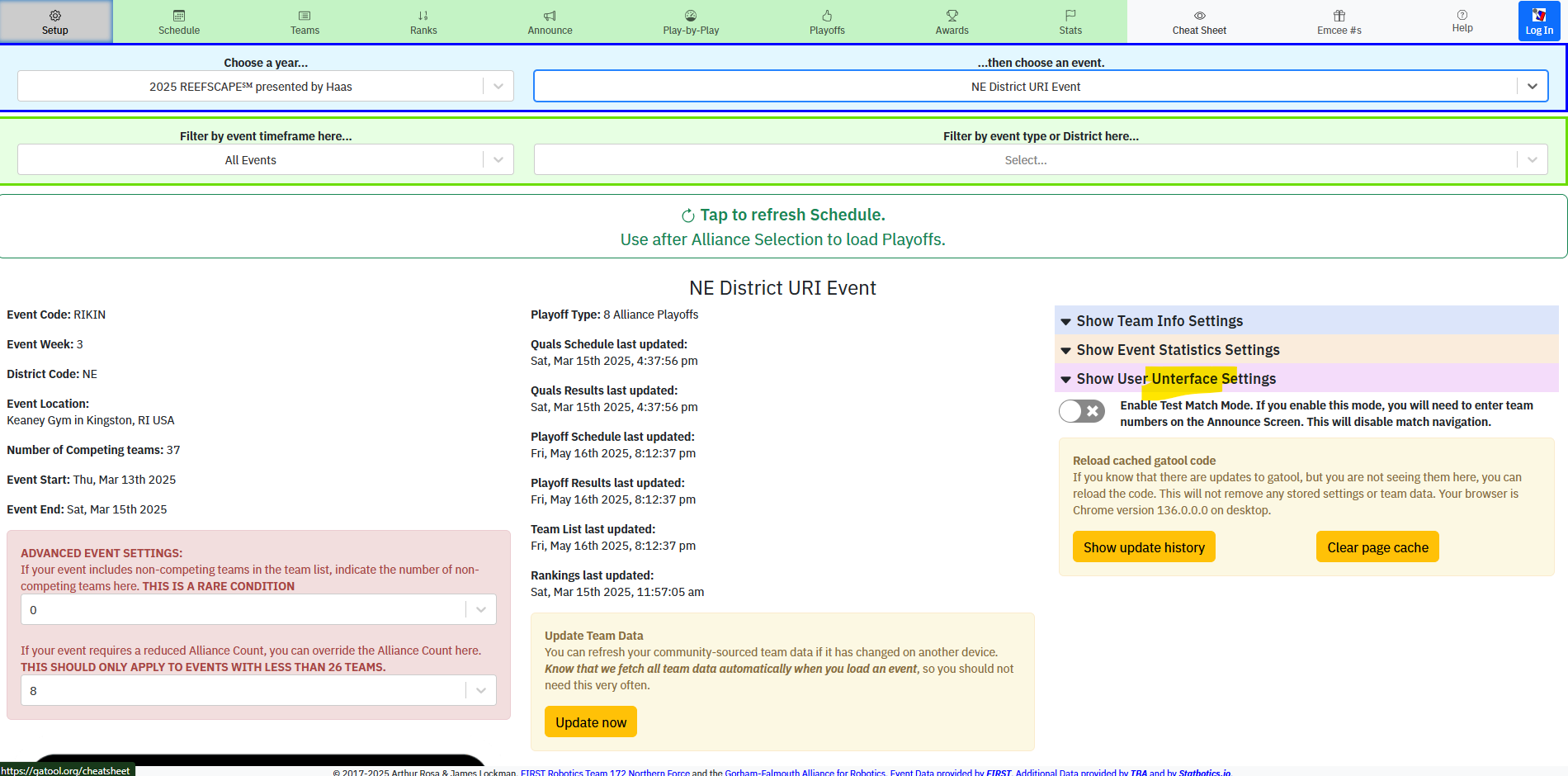
Task: Open the Awards tab
Action: (x=952, y=21)
